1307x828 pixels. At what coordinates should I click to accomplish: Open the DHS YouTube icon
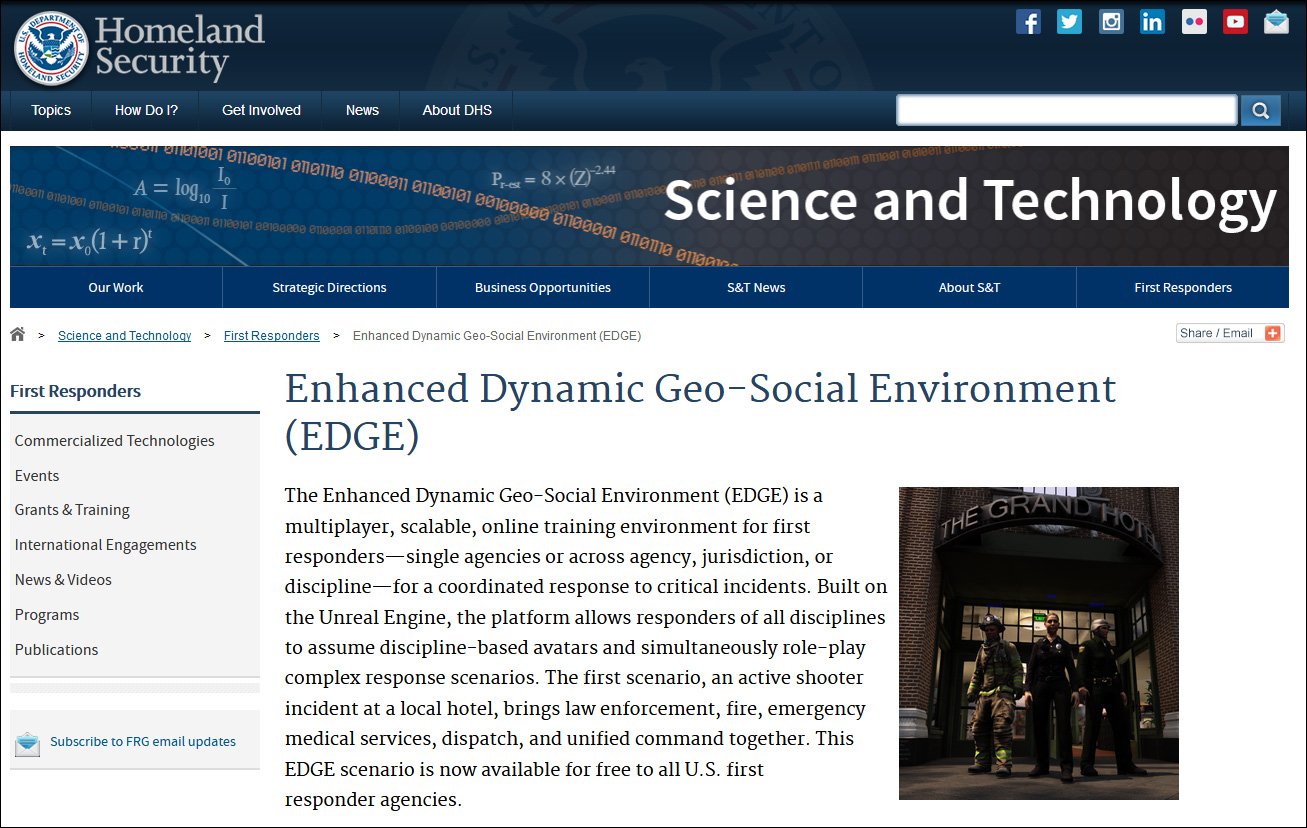(x=1235, y=22)
